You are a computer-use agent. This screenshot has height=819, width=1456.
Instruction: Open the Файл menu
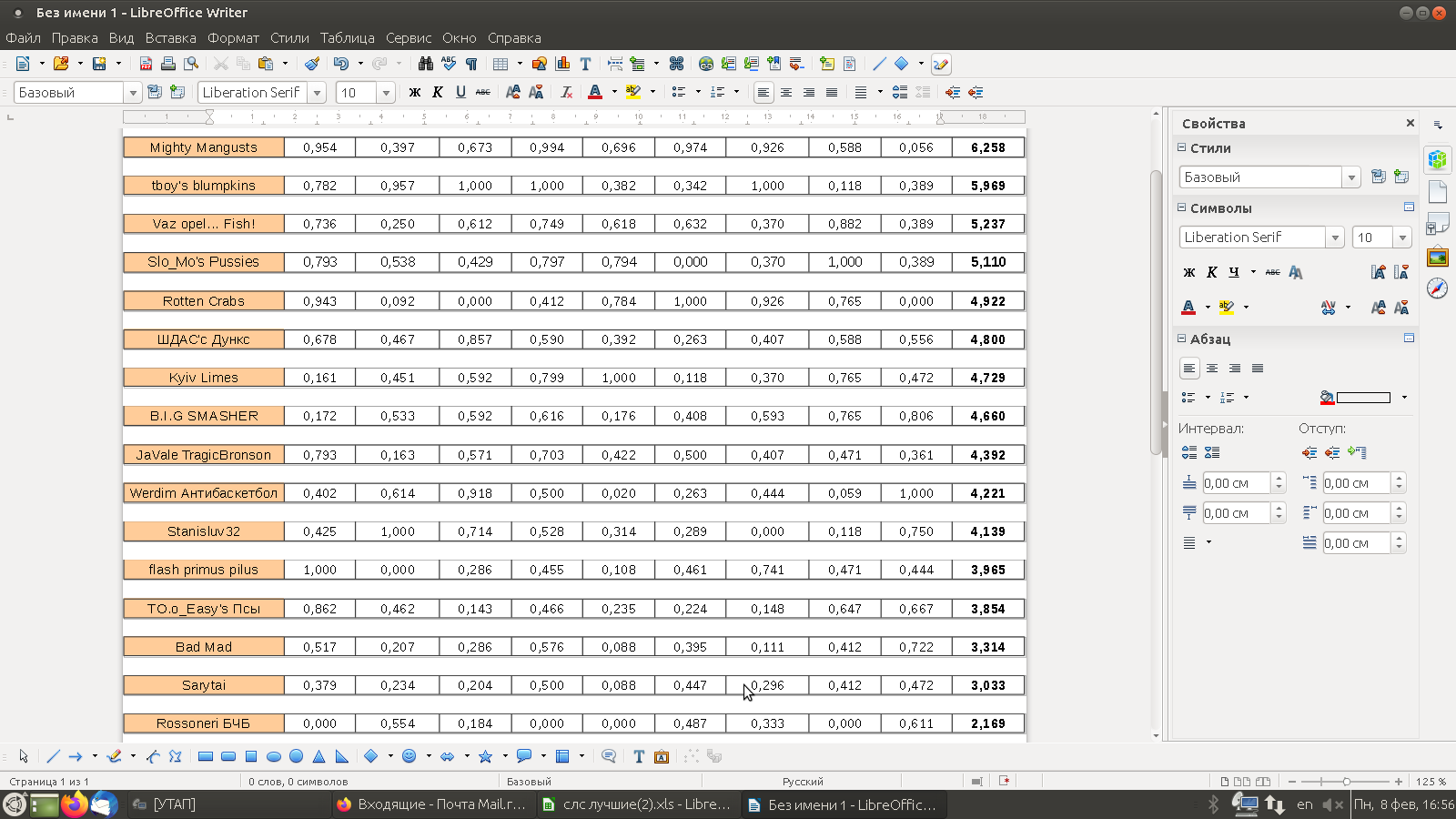click(x=23, y=38)
